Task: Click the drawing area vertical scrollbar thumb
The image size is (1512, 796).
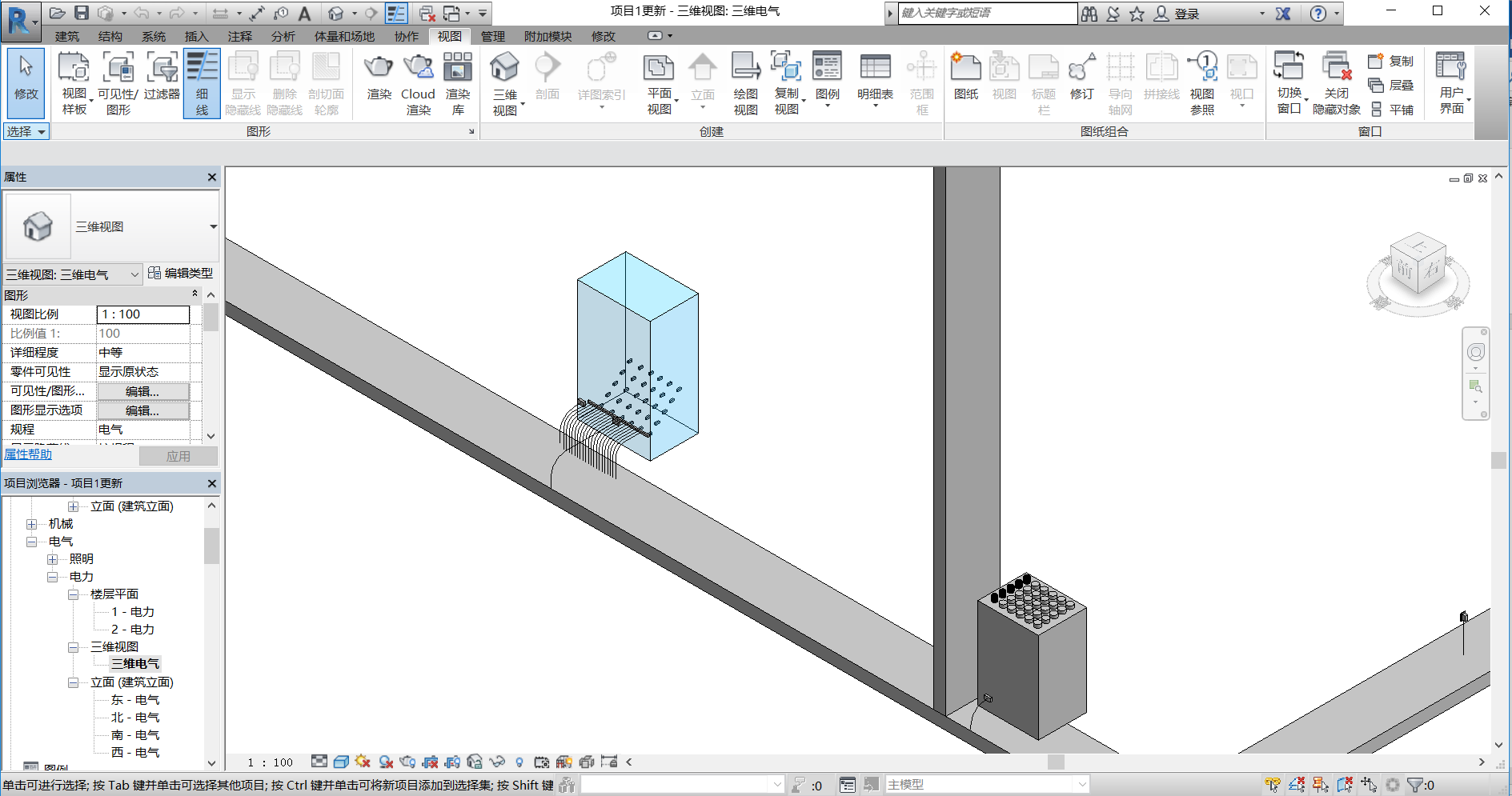Action: click(1499, 460)
